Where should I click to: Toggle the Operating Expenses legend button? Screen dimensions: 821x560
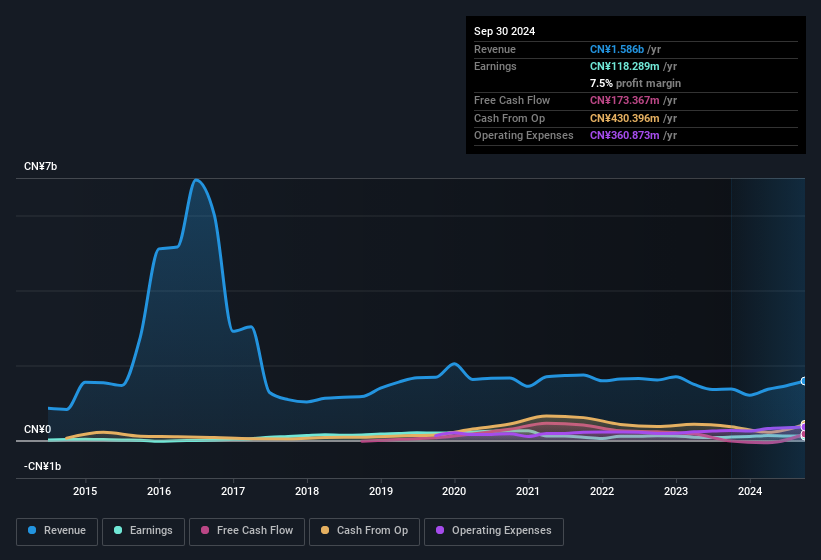pyautogui.click(x=494, y=531)
